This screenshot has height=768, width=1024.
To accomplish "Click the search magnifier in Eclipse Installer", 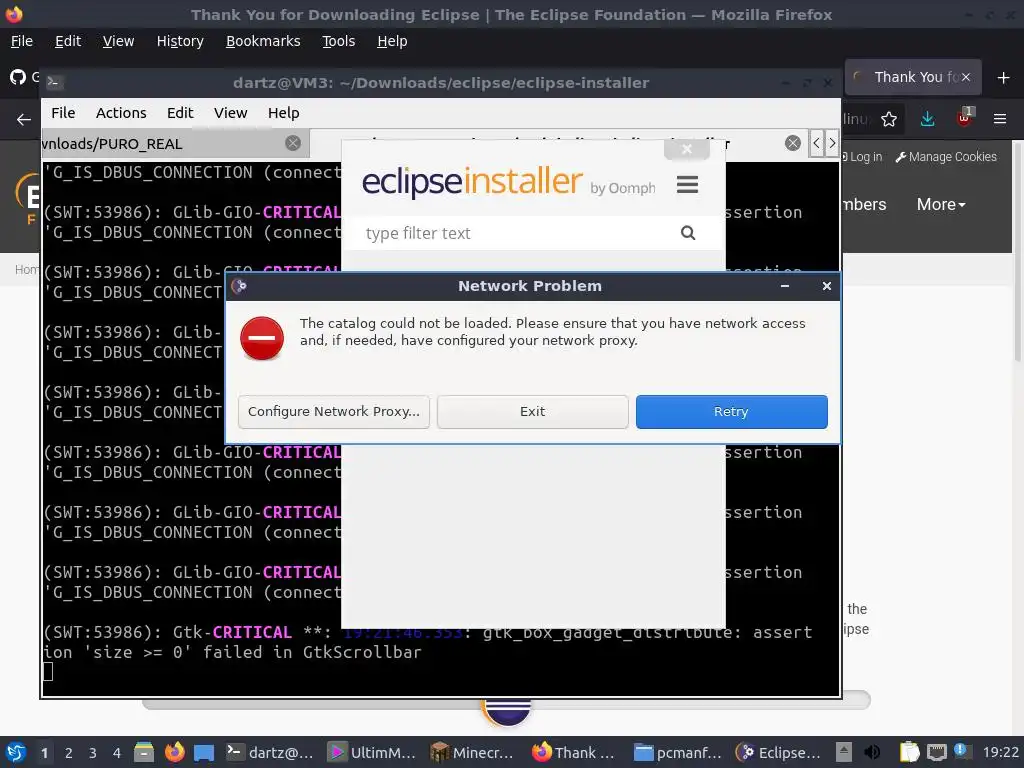I will [x=688, y=232].
